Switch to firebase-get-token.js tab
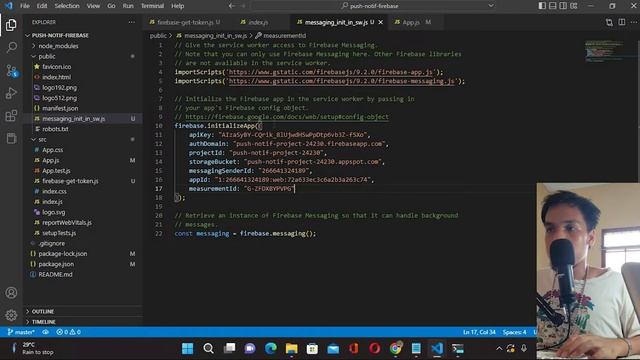Screen dimensions: 640x360 point(184,22)
